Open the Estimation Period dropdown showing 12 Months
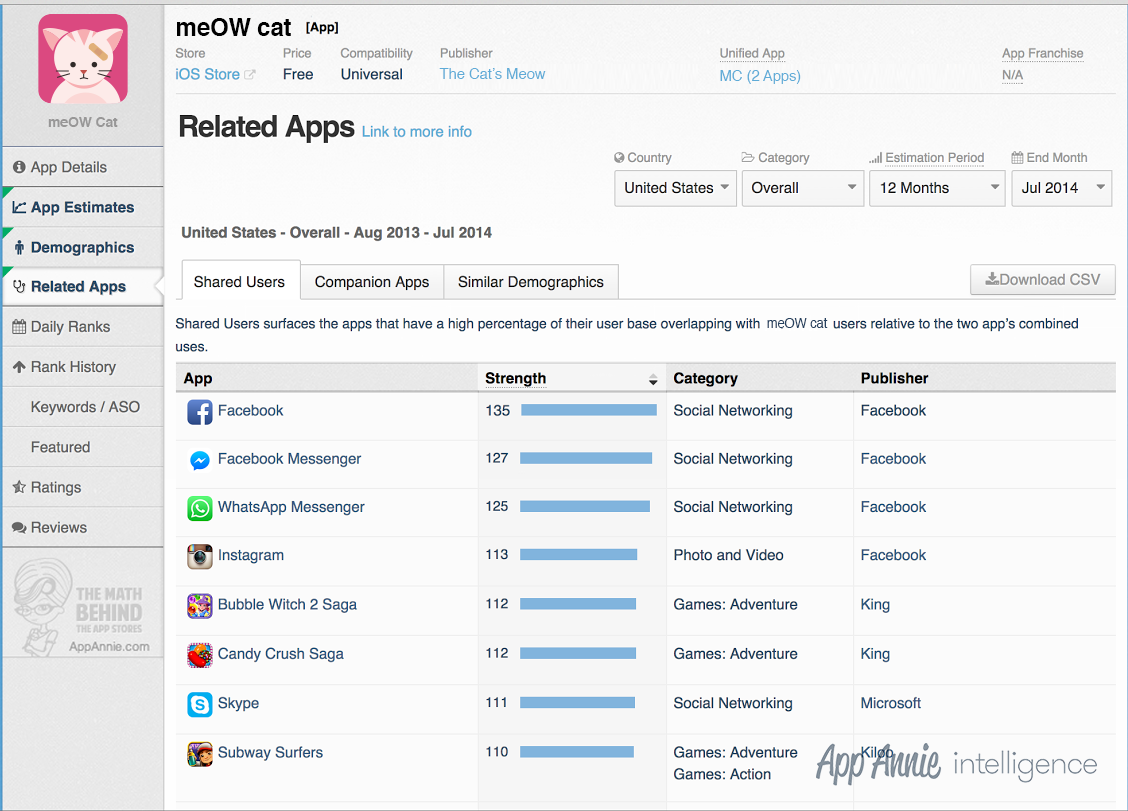 point(937,188)
